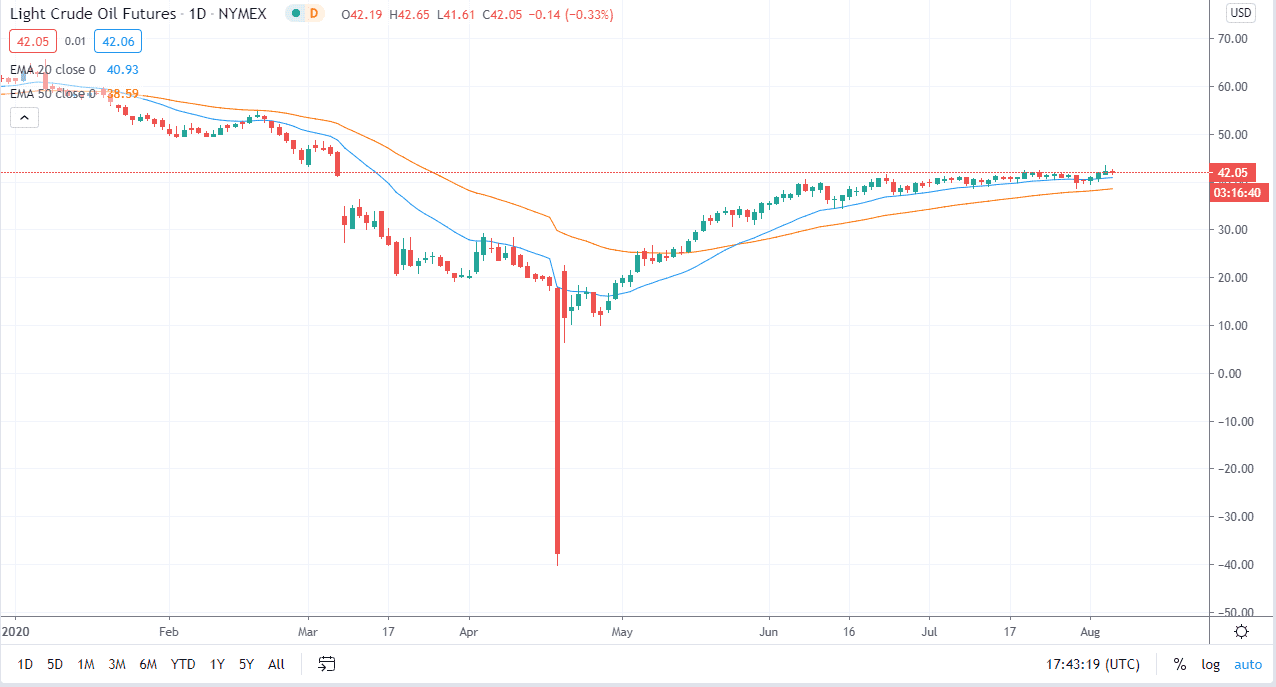This screenshot has height=687, width=1276.
Task: Open the USD currency dropdown
Action: pos(1240,13)
